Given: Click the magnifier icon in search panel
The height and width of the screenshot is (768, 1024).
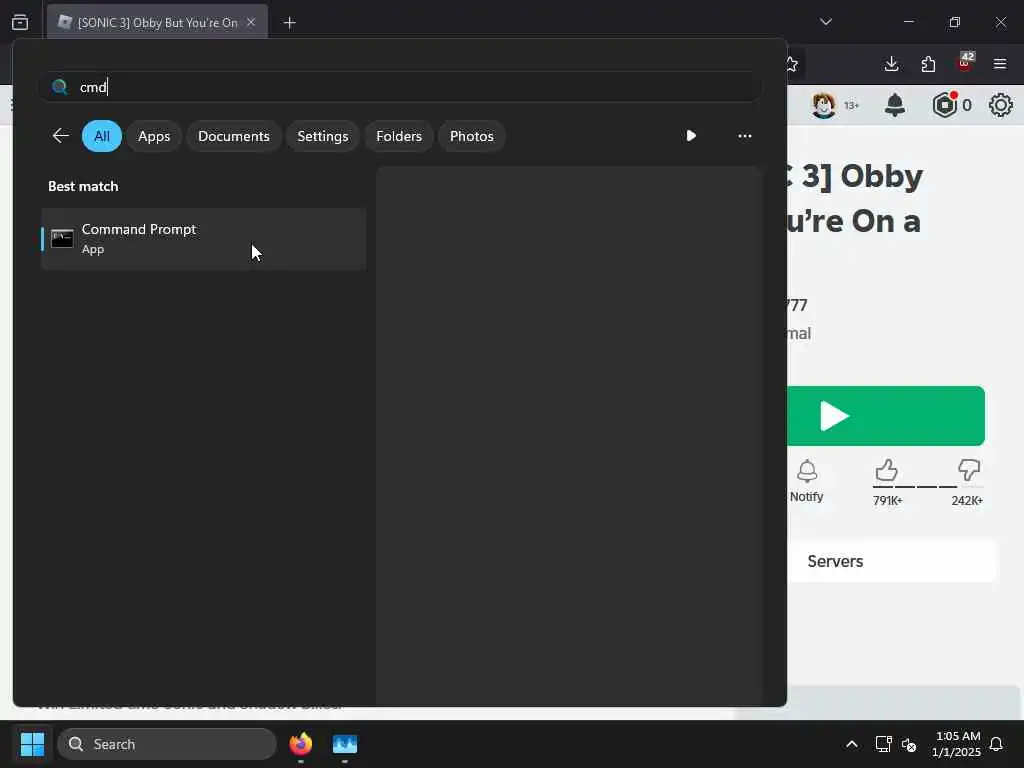Looking at the screenshot, I should tap(59, 87).
